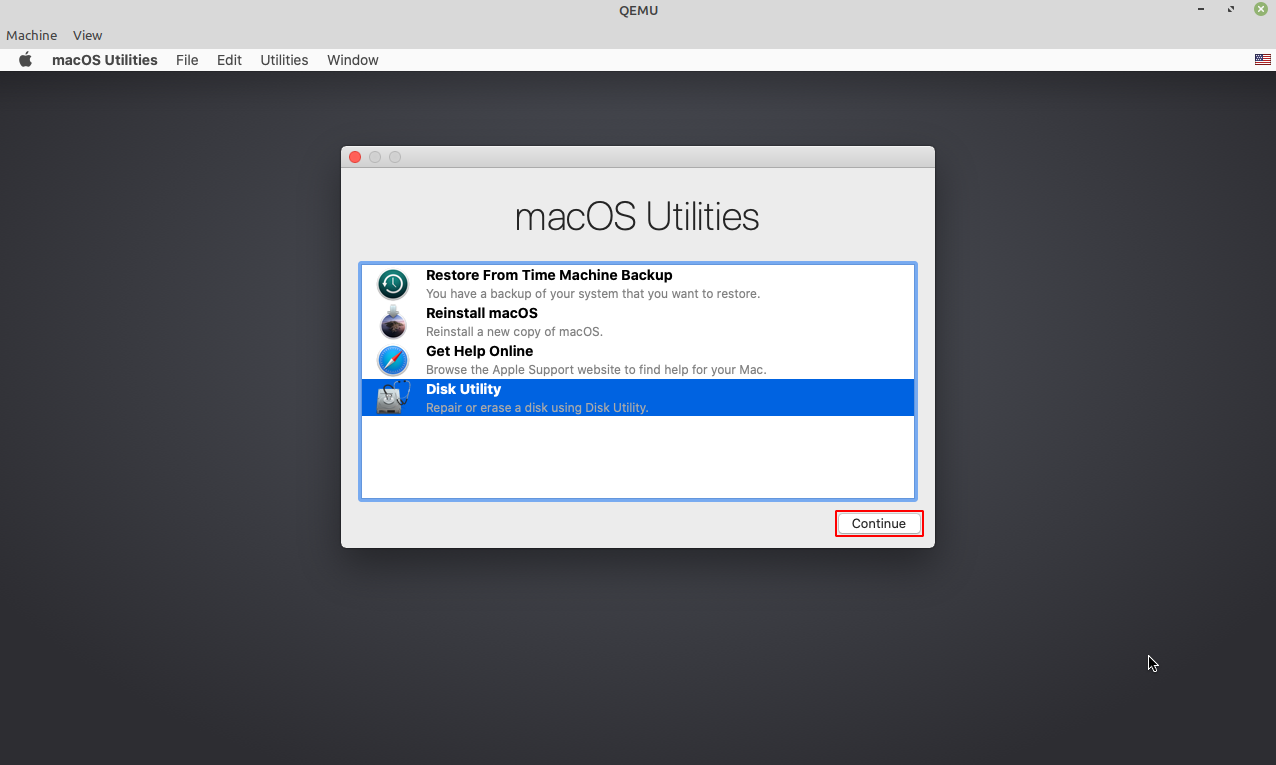Click the yellow minimize traffic light

[375, 157]
